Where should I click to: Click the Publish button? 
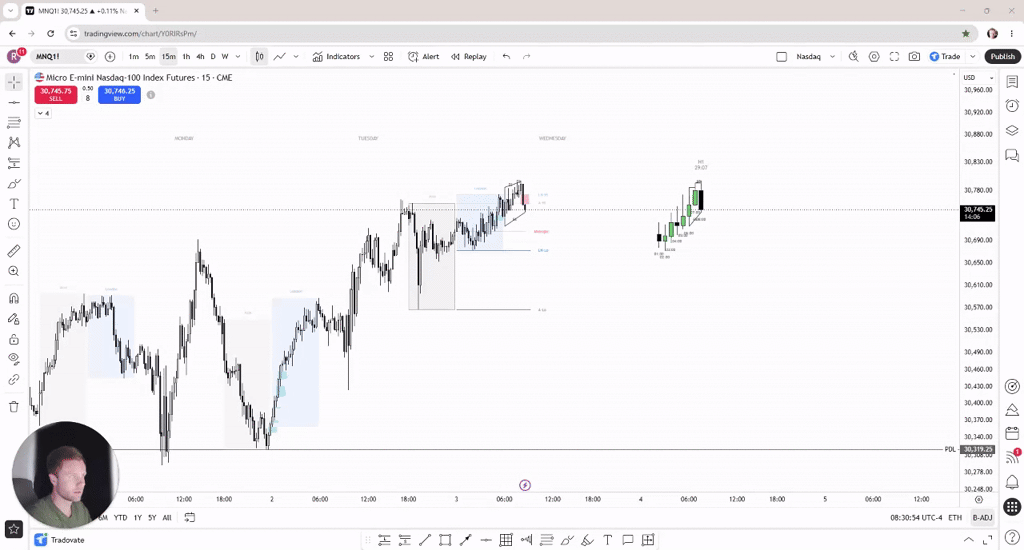[x=1002, y=57]
